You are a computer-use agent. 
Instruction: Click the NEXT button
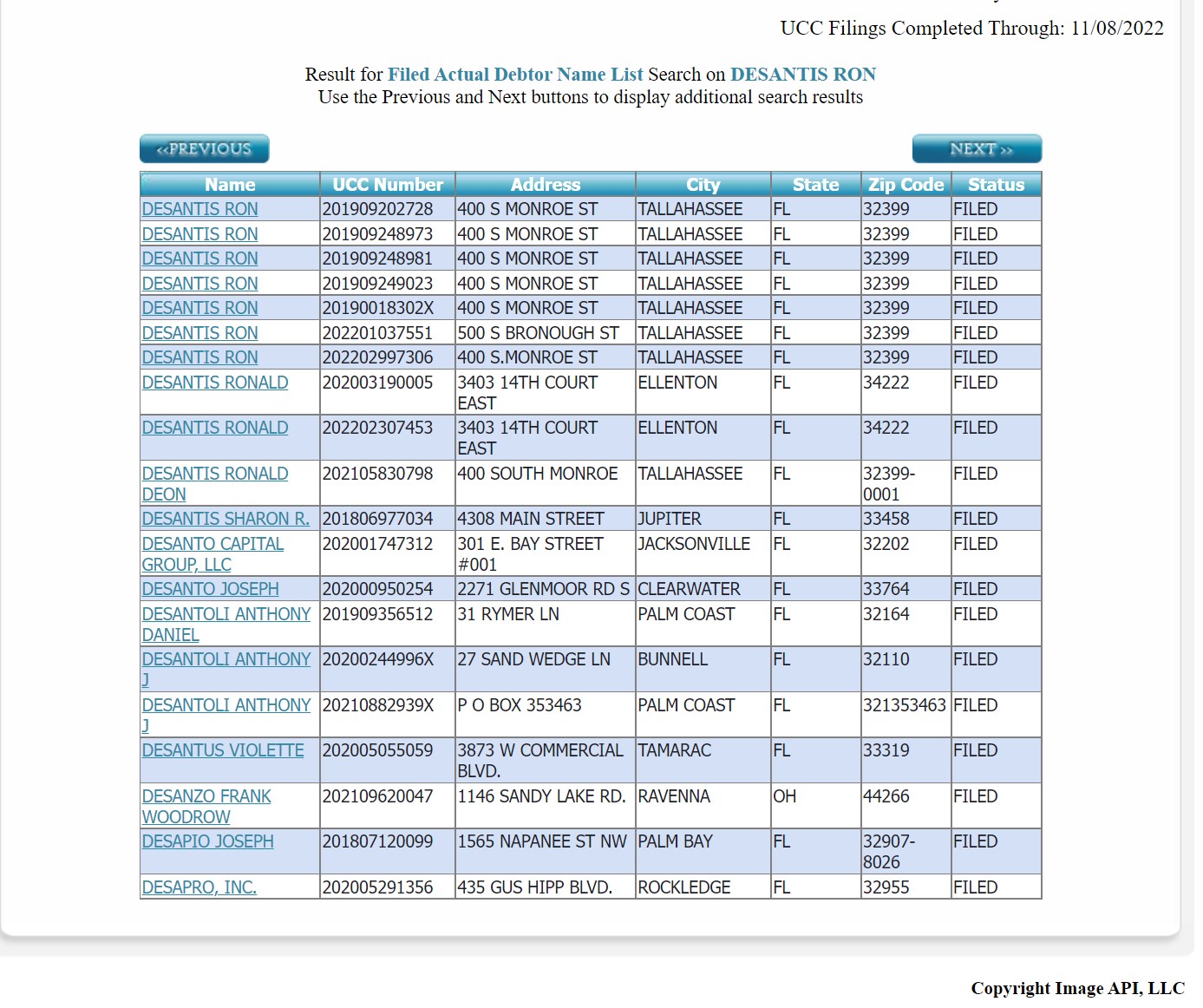tap(977, 149)
